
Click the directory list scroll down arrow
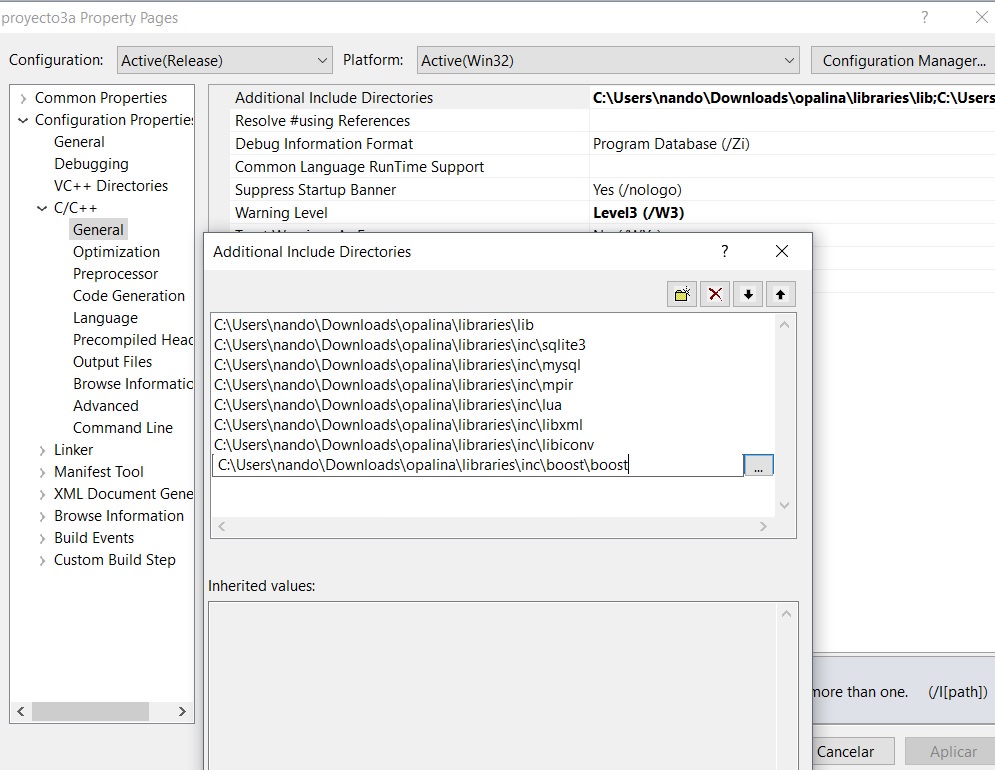tap(784, 505)
